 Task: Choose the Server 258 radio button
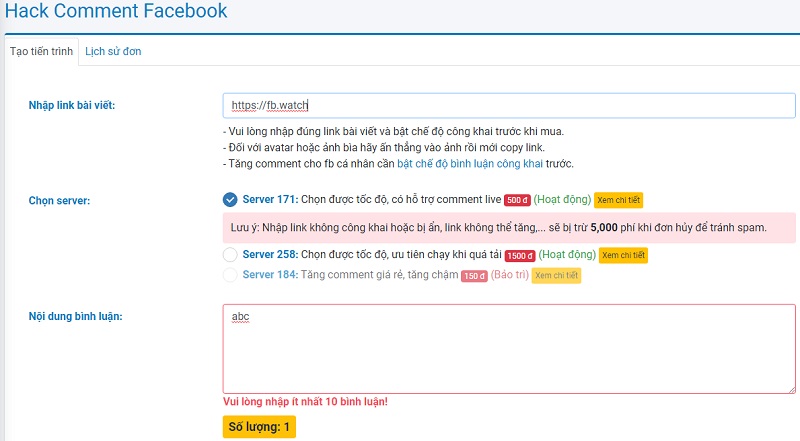click(x=230, y=254)
